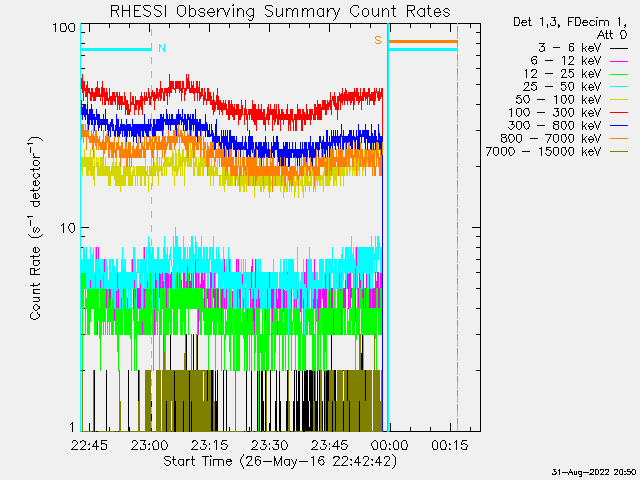
Task: Click the orange line swatch for 800 - 7000 keV
Action: (x=619, y=140)
